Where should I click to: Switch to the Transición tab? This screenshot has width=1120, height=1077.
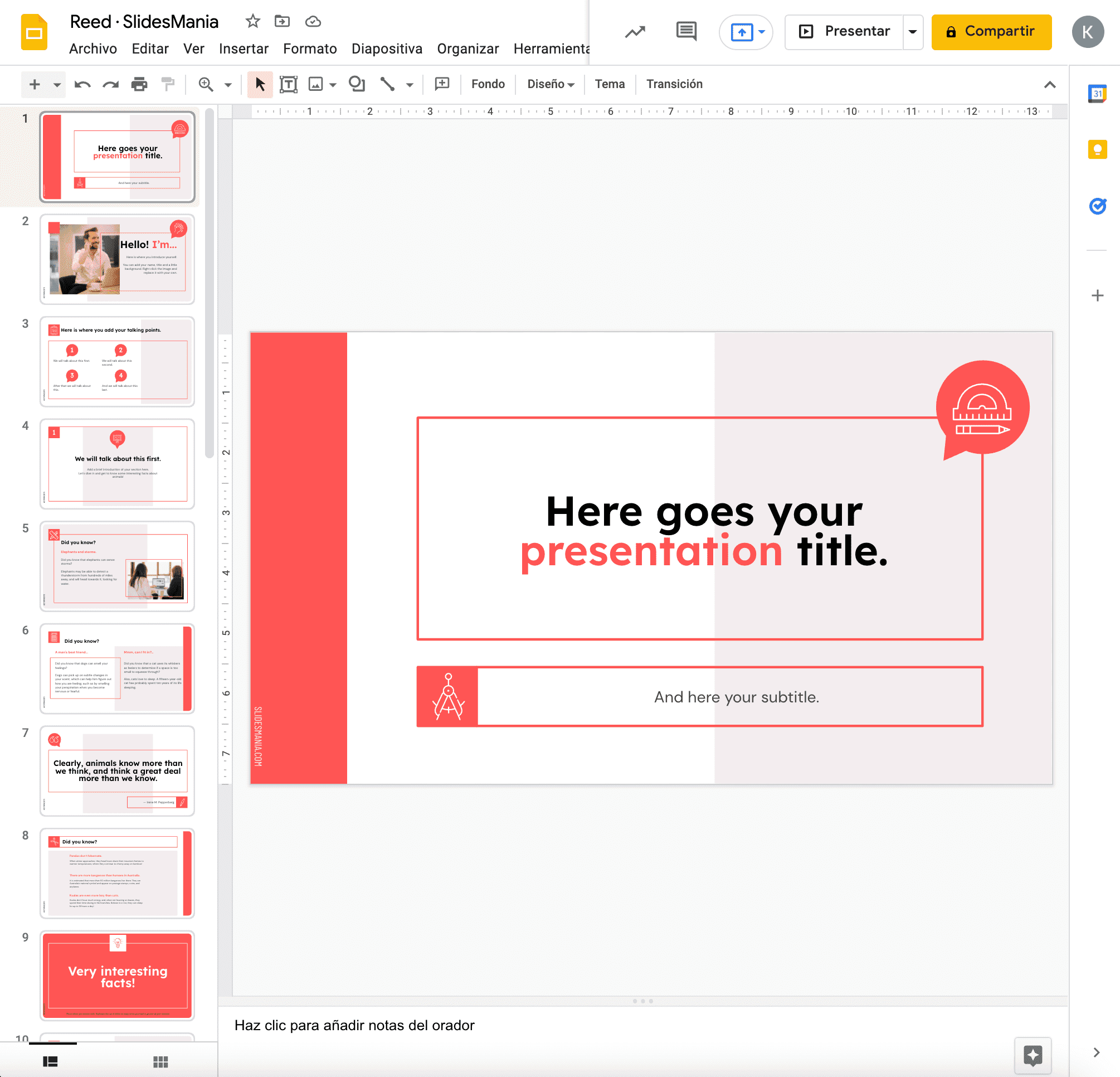point(674,84)
